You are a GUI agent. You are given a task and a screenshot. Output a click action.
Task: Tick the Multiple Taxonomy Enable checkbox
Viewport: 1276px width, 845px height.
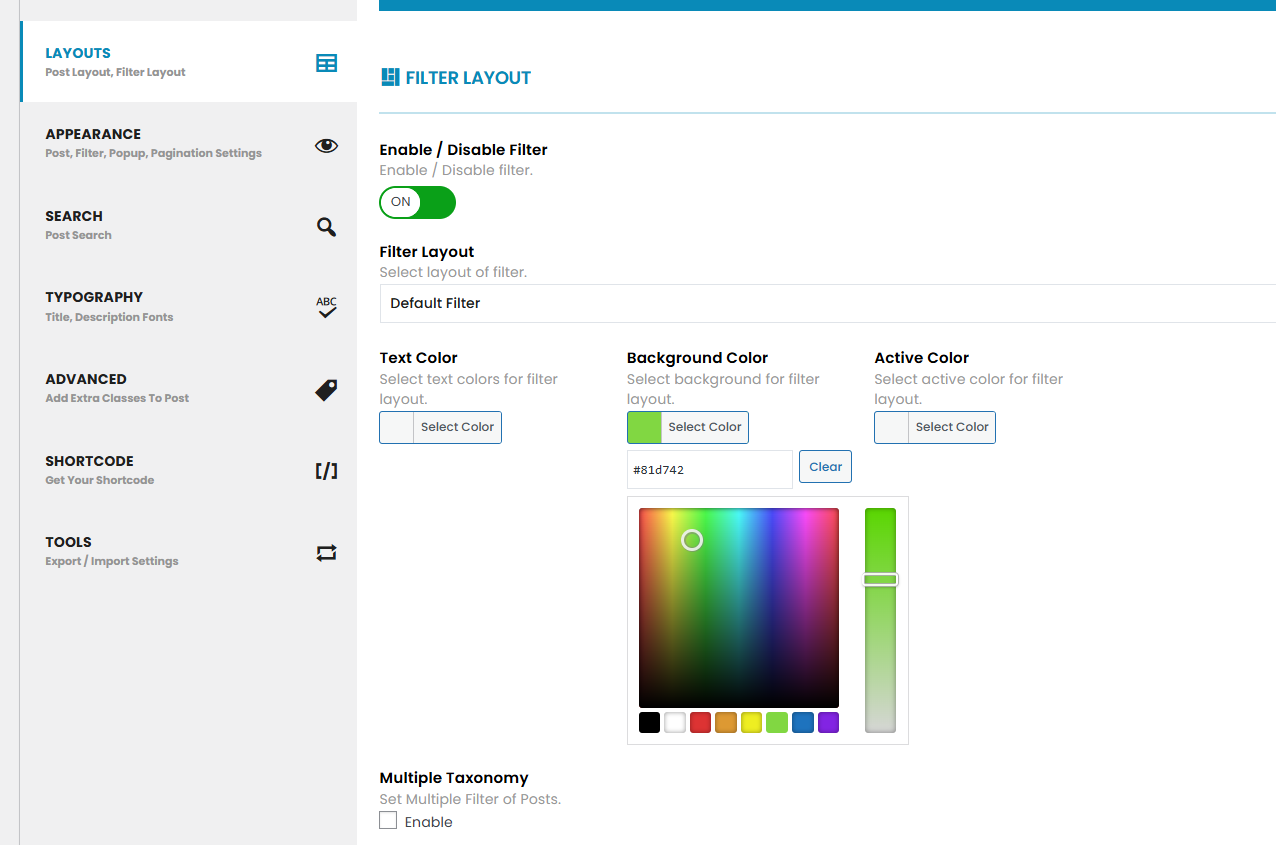tap(388, 821)
